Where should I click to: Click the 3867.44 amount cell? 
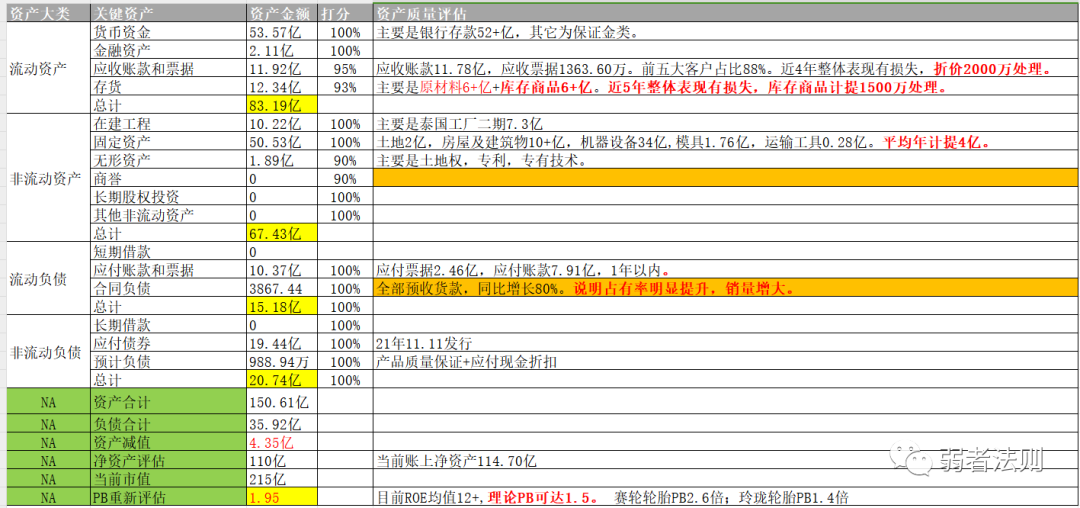coord(283,288)
